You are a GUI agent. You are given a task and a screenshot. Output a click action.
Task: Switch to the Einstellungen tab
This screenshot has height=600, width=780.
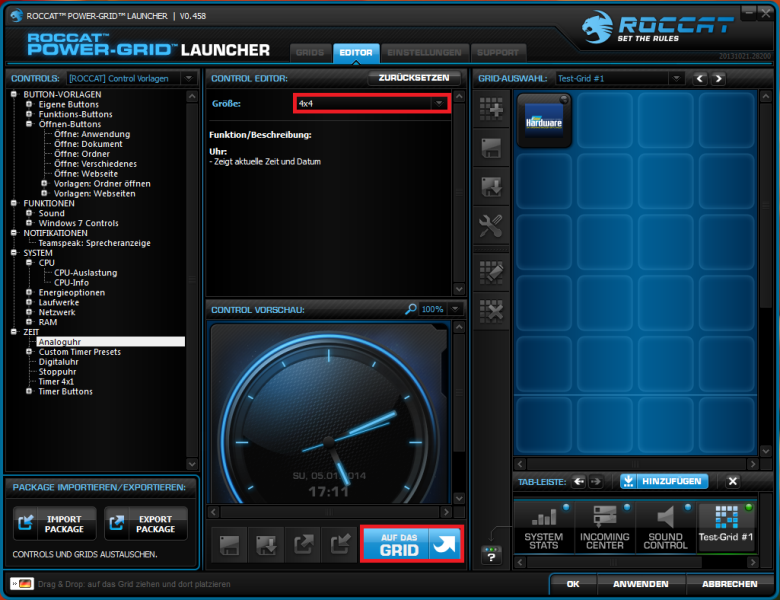coord(424,53)
